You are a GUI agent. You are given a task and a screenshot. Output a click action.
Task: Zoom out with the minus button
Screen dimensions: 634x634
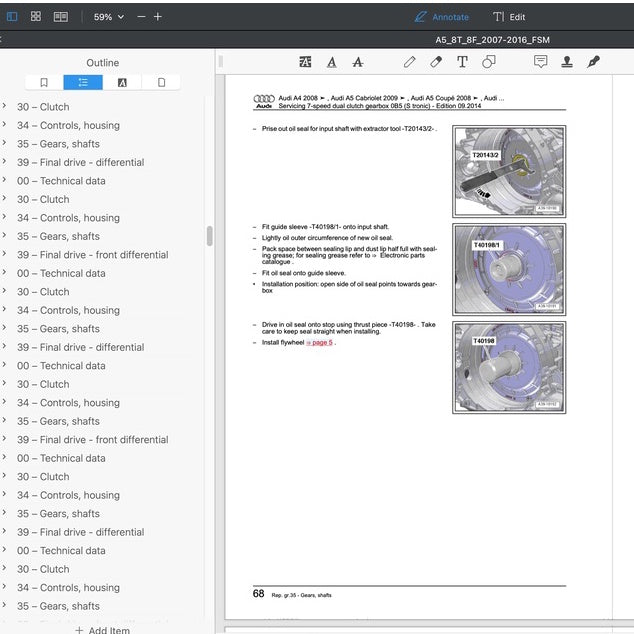[141, 17]
